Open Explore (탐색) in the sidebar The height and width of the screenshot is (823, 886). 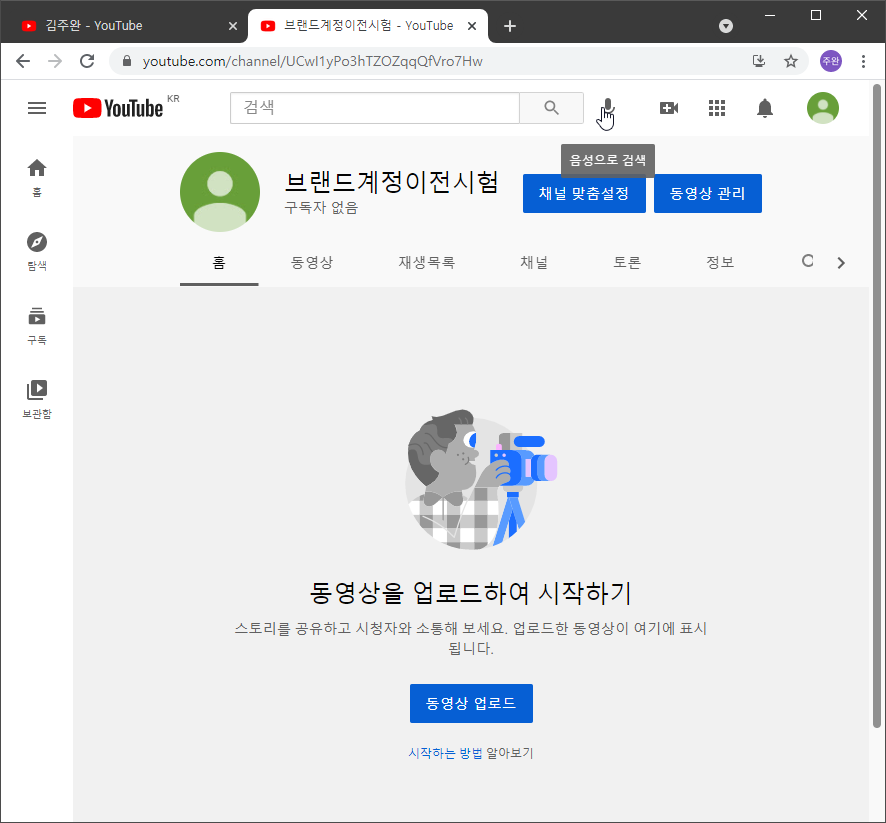pos(37,251)
